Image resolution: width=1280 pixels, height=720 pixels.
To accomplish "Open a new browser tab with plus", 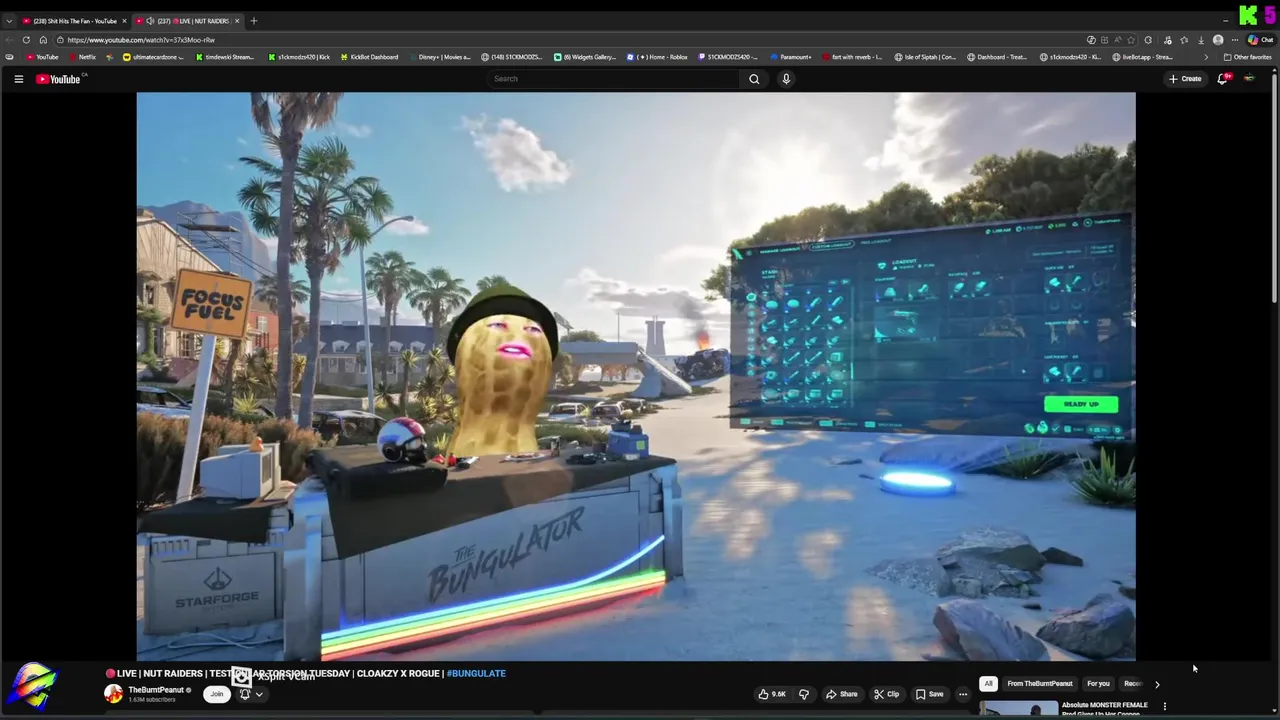I will click(253, 21).
